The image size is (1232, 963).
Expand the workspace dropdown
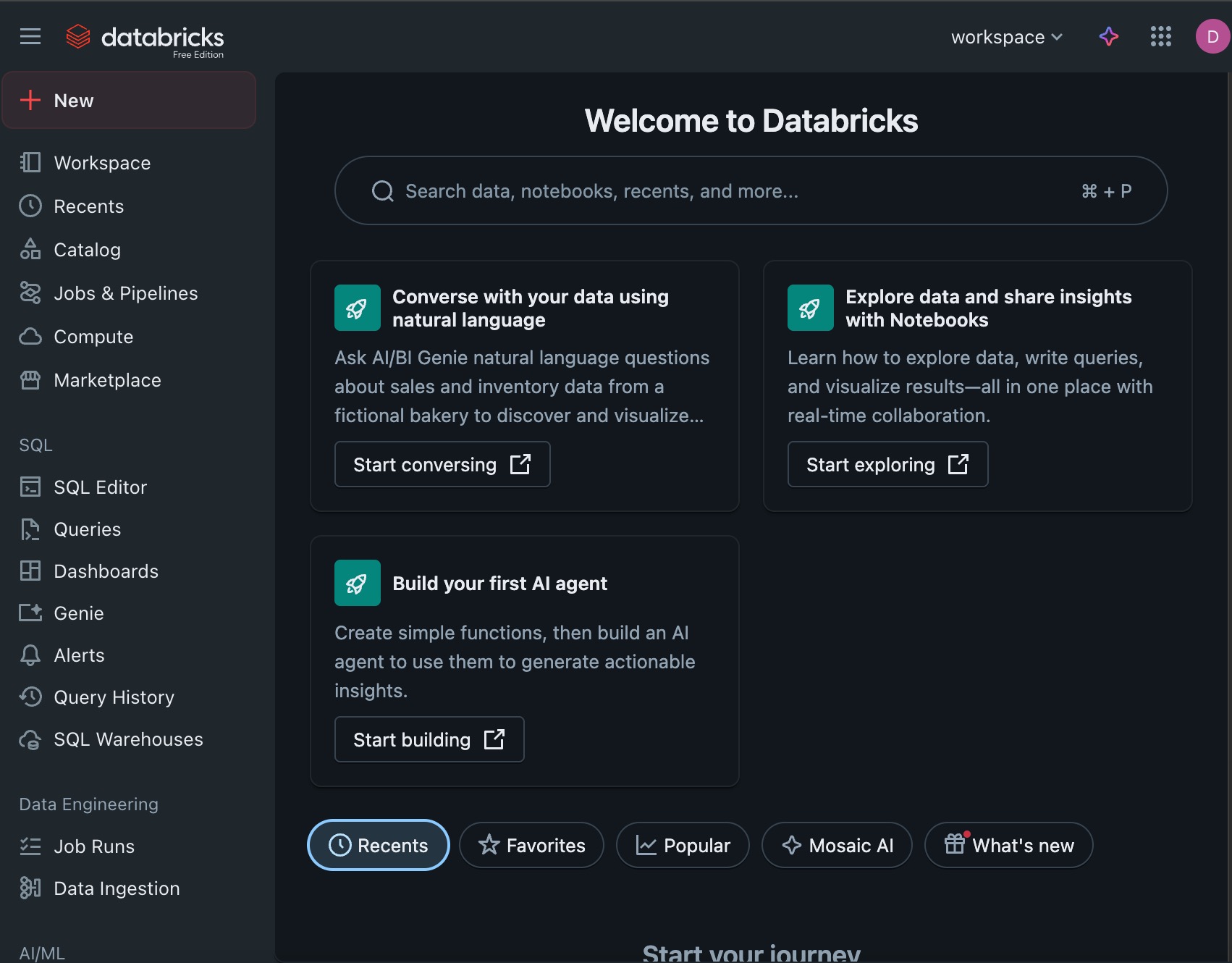pos(1006,37)
